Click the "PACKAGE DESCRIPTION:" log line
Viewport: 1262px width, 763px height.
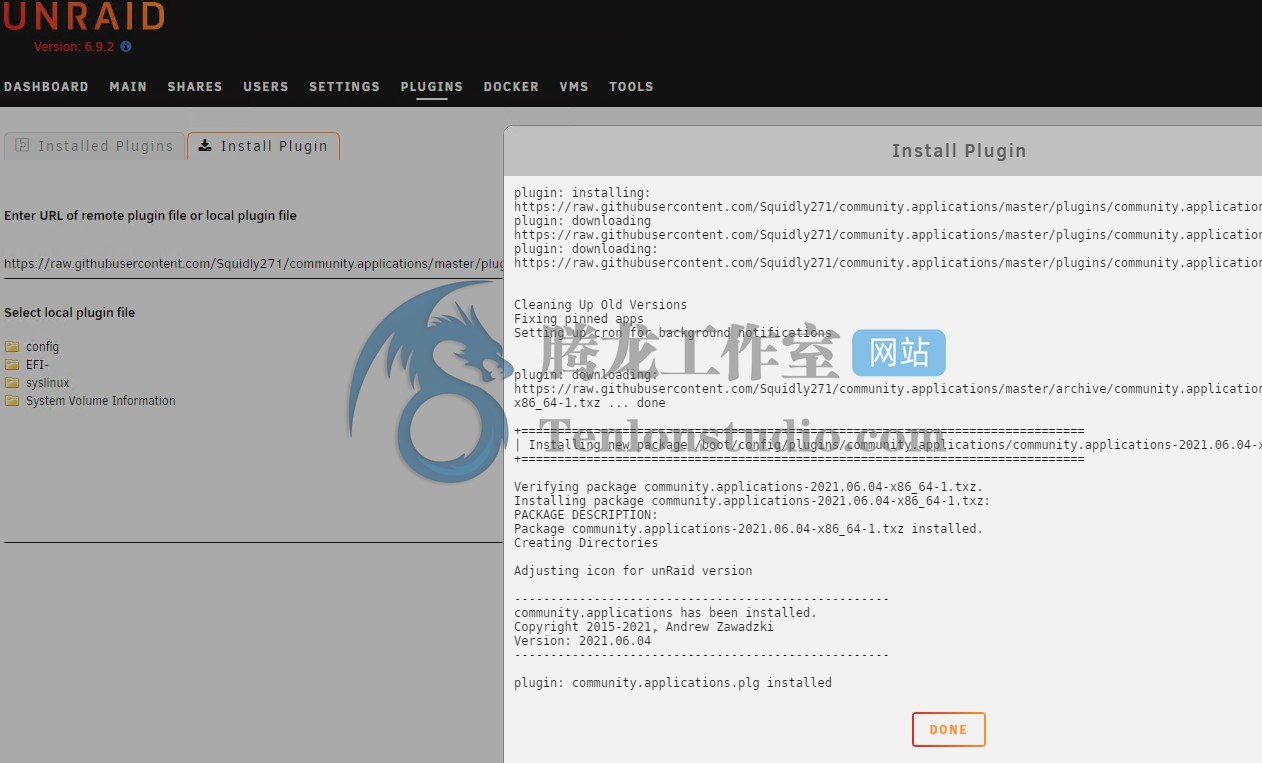click(586, 515)
